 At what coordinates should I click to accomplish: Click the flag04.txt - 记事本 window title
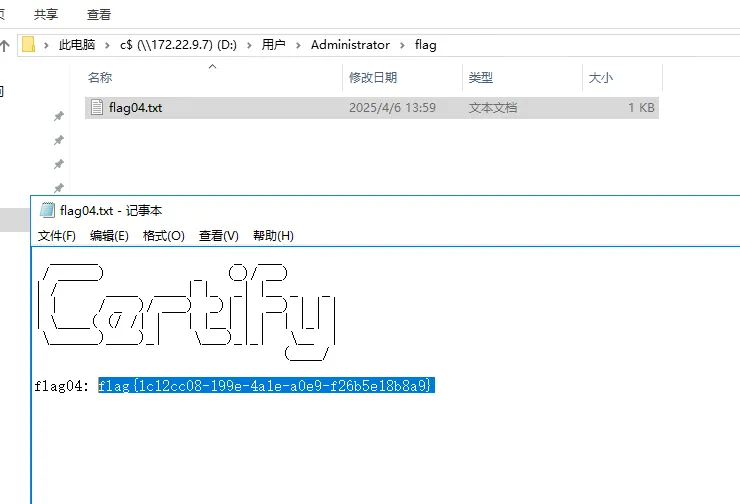111,210
